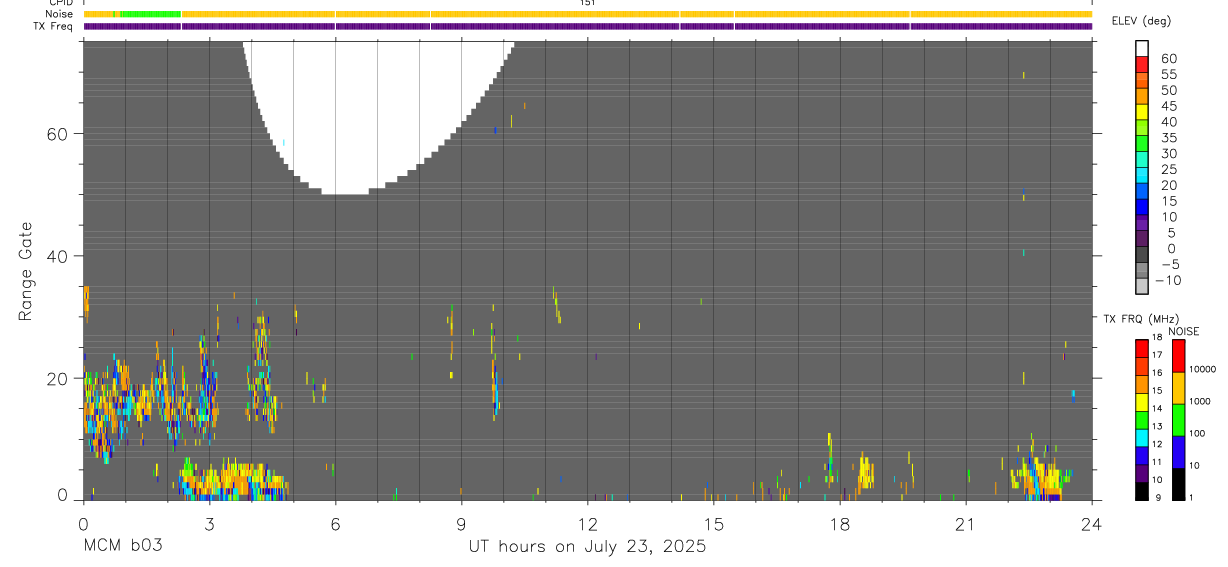Image resolution: width=1228 pixels, height=567 pixels.
Task: Click the '45' label on elevation scale
Action: [1168, 106]
